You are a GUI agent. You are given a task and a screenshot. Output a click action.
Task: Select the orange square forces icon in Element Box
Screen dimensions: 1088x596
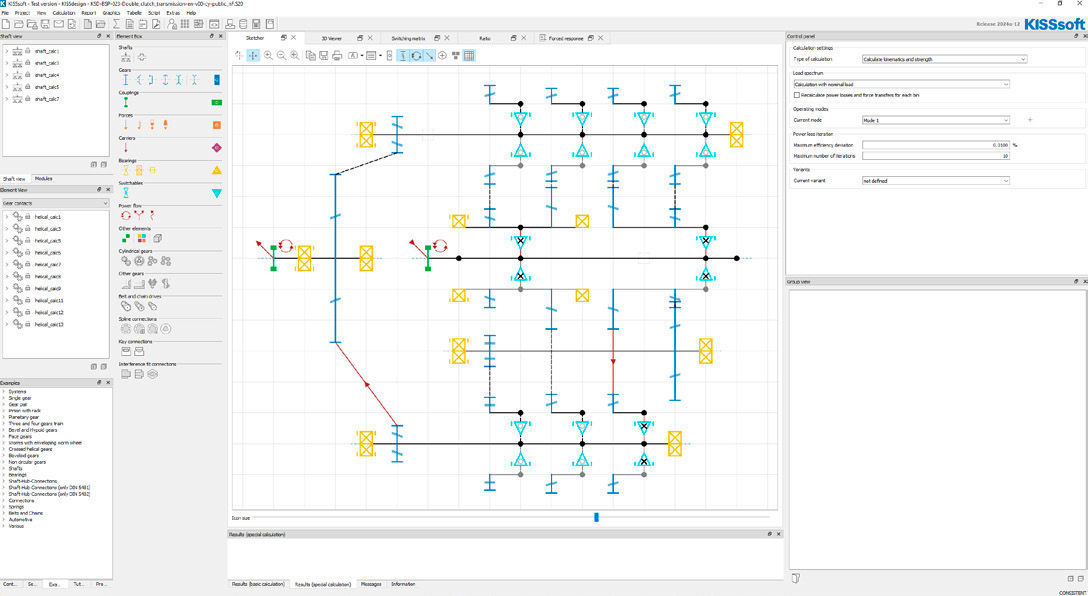(x=216, y=125)
